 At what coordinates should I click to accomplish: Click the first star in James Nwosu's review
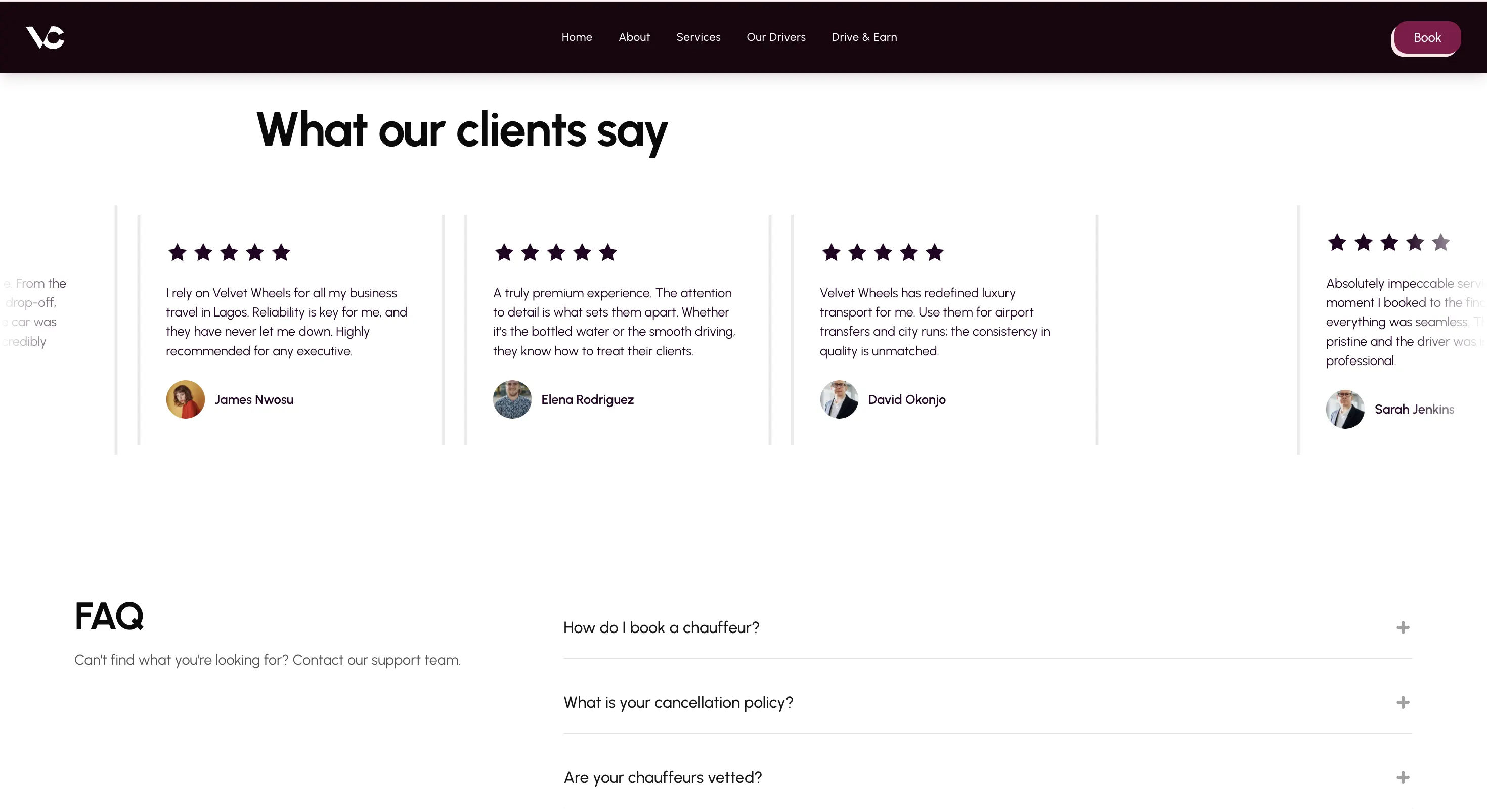[177, 252]
